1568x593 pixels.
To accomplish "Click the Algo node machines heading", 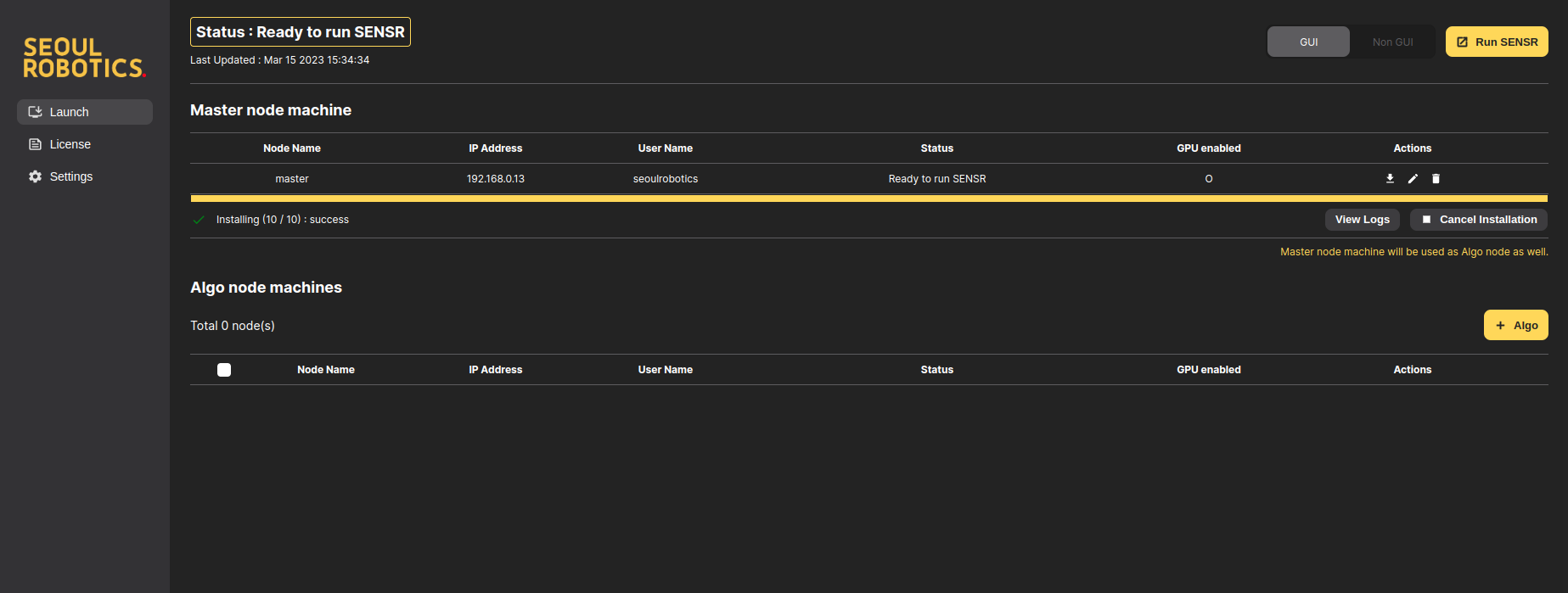I will [266, 288].
